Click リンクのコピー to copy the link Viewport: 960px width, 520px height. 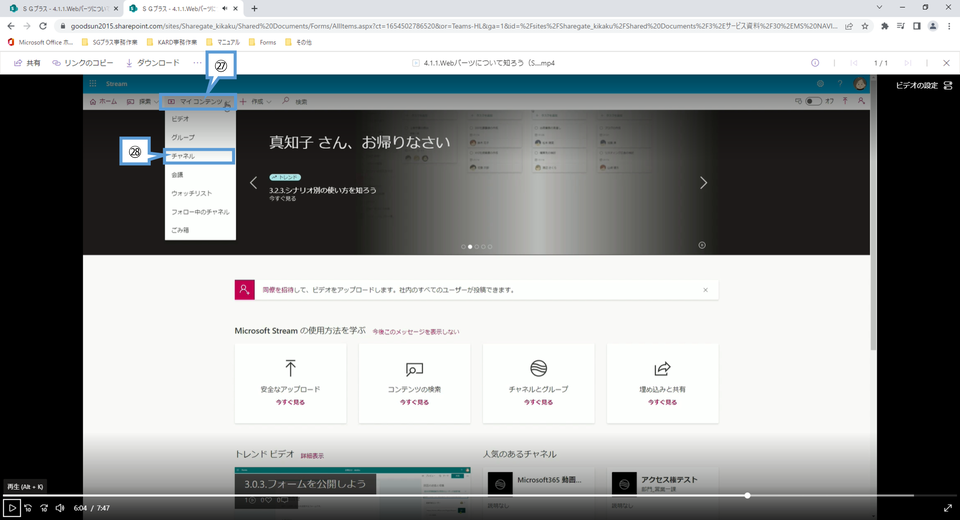point(83,63)
